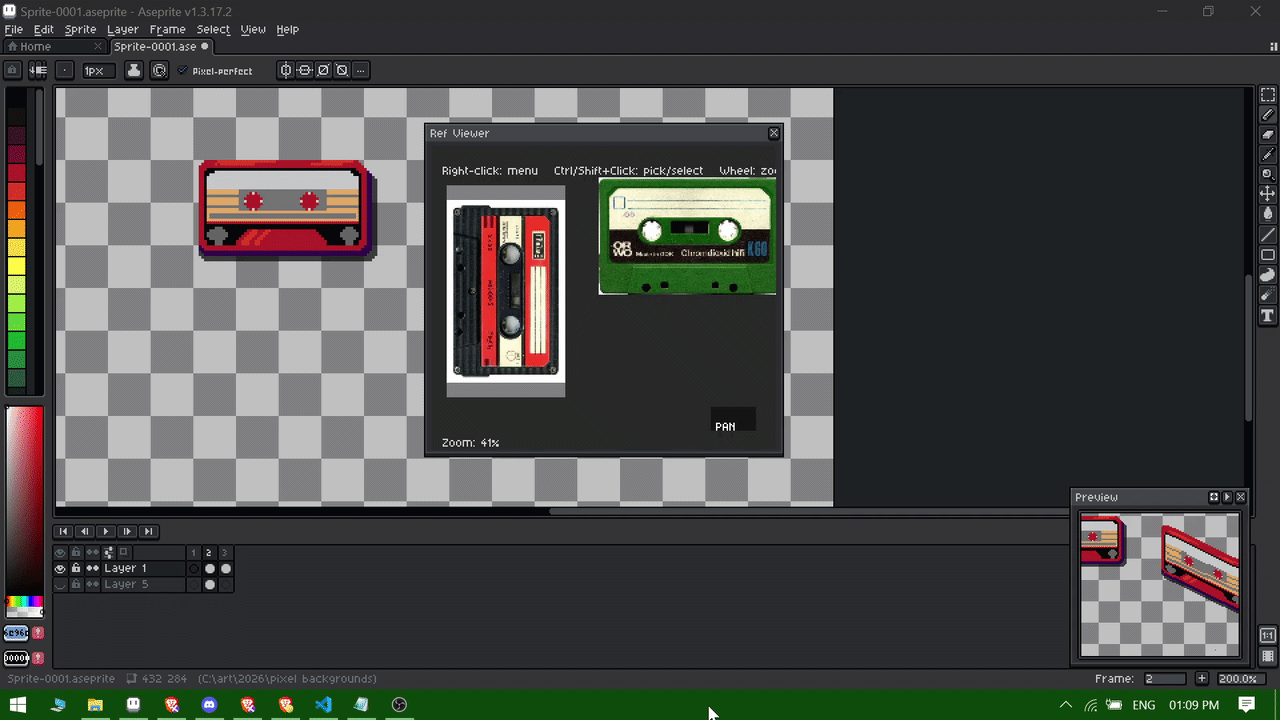This screenshot has height=720, width=1280.
Task: Open the Sprite menu
Action: [x=80, y=30]
